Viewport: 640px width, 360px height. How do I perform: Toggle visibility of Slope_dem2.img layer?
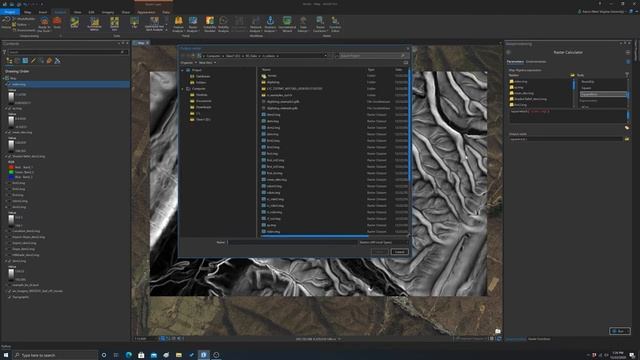[9, 249]
